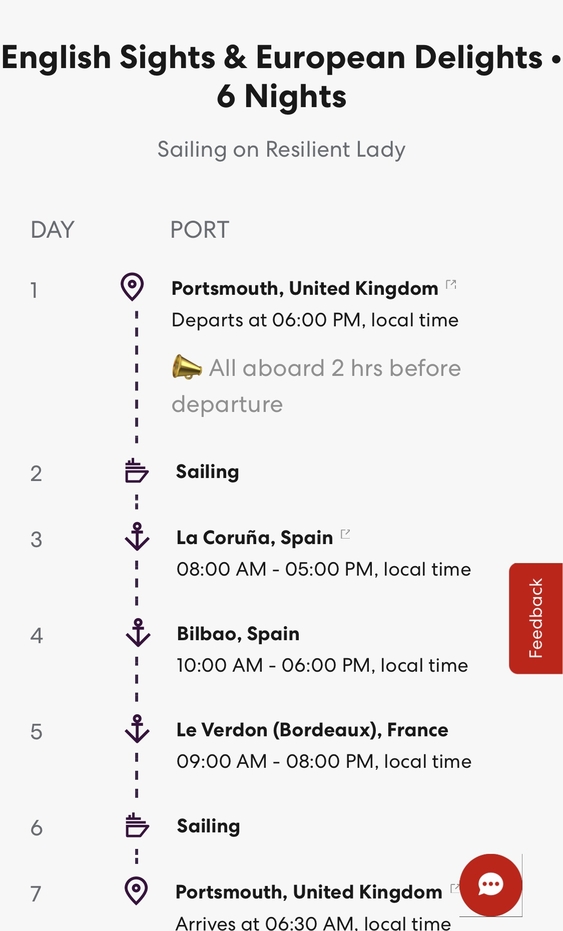Click the English Sights & European Delights heading
This screenshot has height=931, width=563.
(x=282, y=77)
